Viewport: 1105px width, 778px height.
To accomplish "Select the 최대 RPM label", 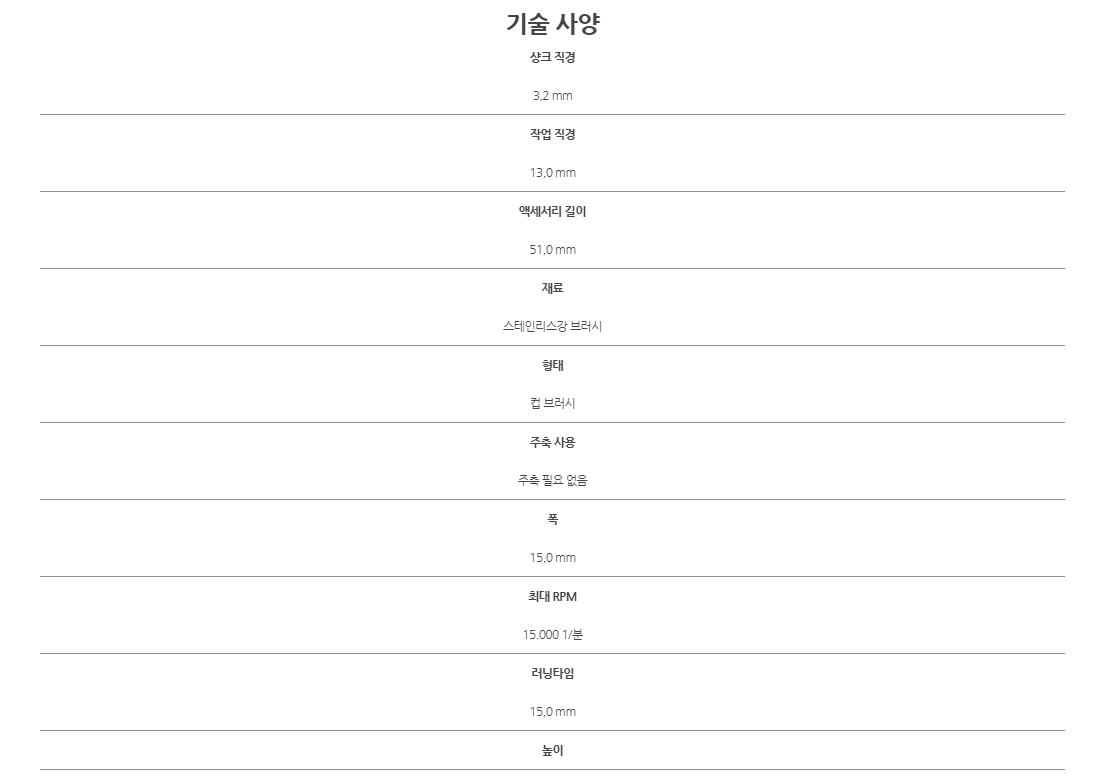I will pyautogui.click(x=552, y=596).
